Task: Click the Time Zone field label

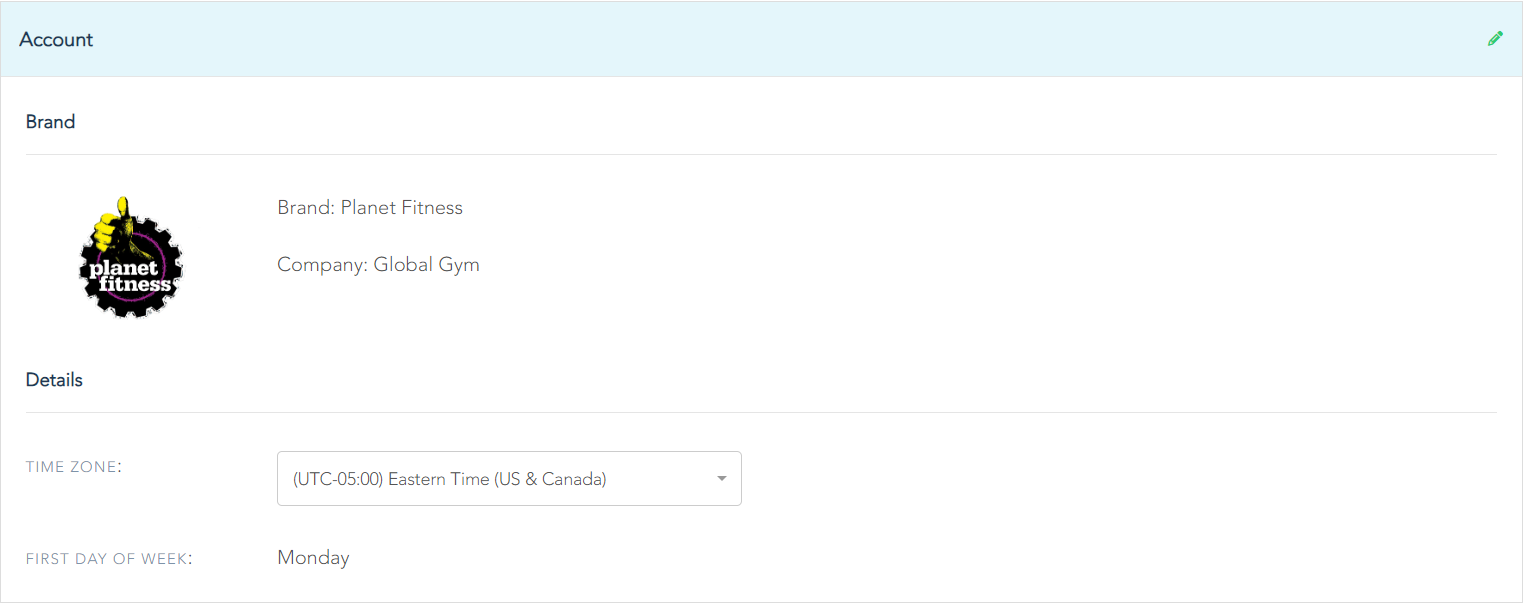Action: click(x=73, y=466)
